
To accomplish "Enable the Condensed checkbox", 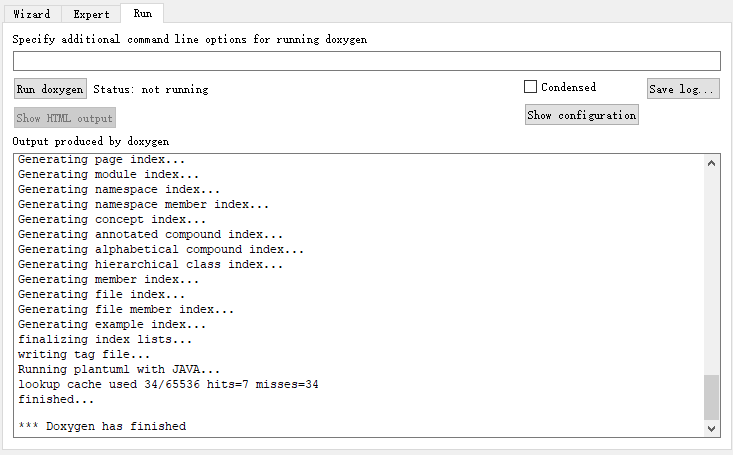I will 531,87.
